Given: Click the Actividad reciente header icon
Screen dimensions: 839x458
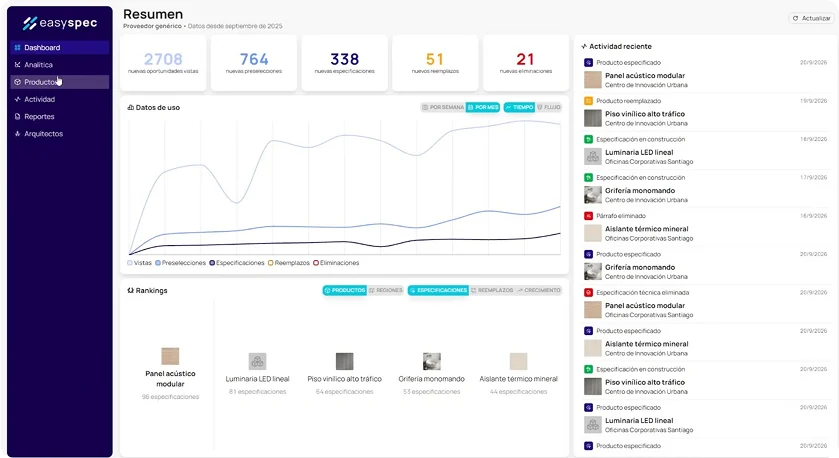Looking at the screenshot, I should (x=584, y=47).
